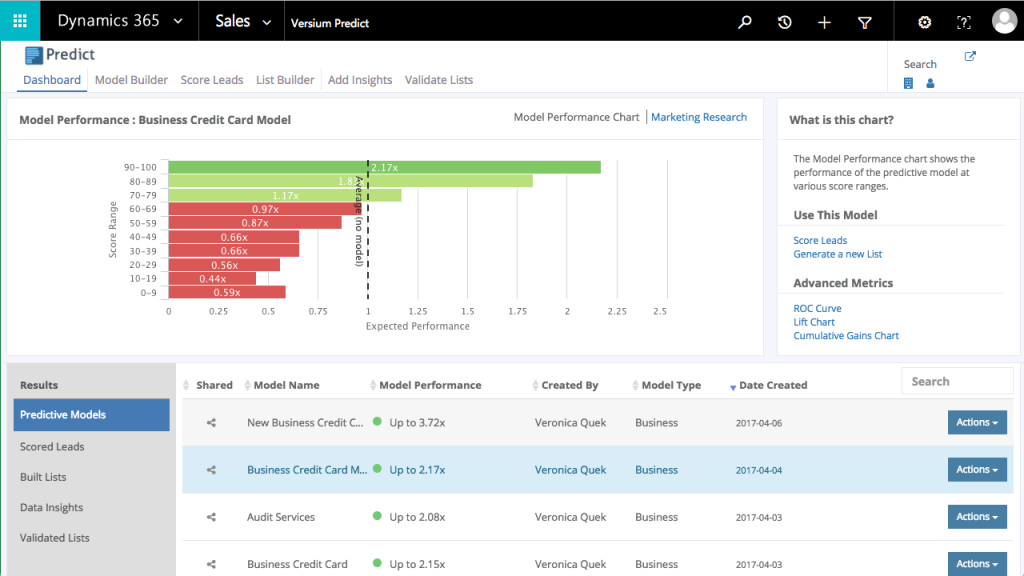Open Actions dropdown for Audit Services row
The height and width of the screenshot is (576, 1024).
pos(977,517)
